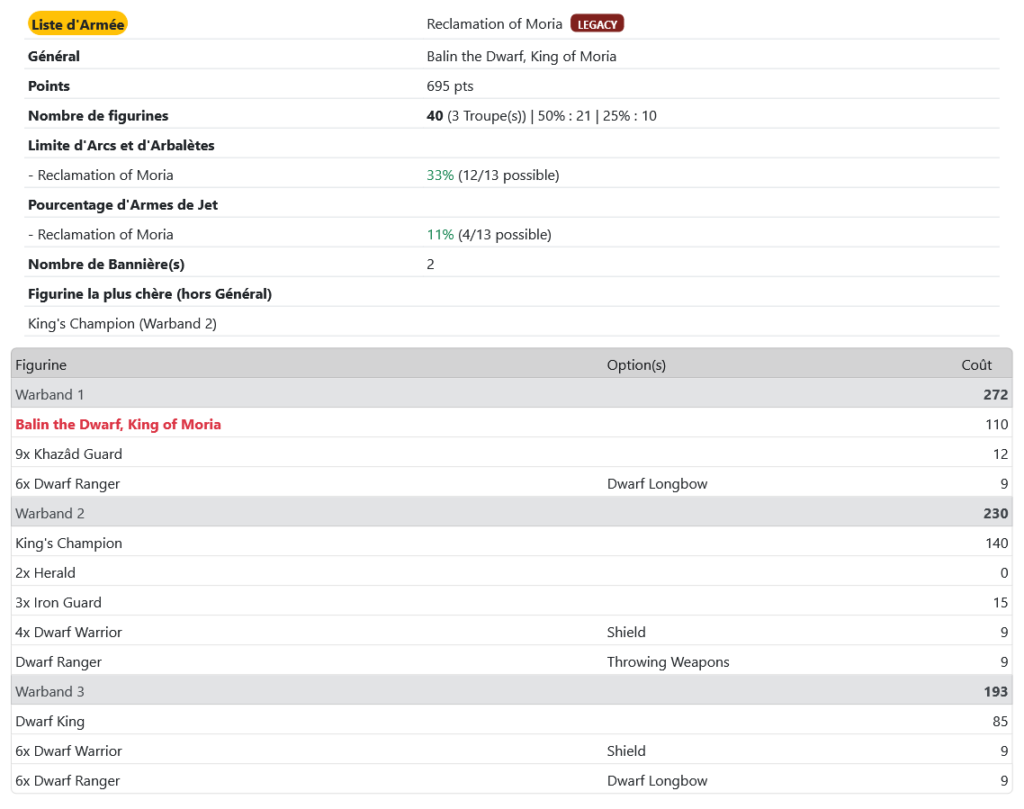Click the Figurine column header
This screenshot has height=809, width=1024.
[x=41, y=365]
